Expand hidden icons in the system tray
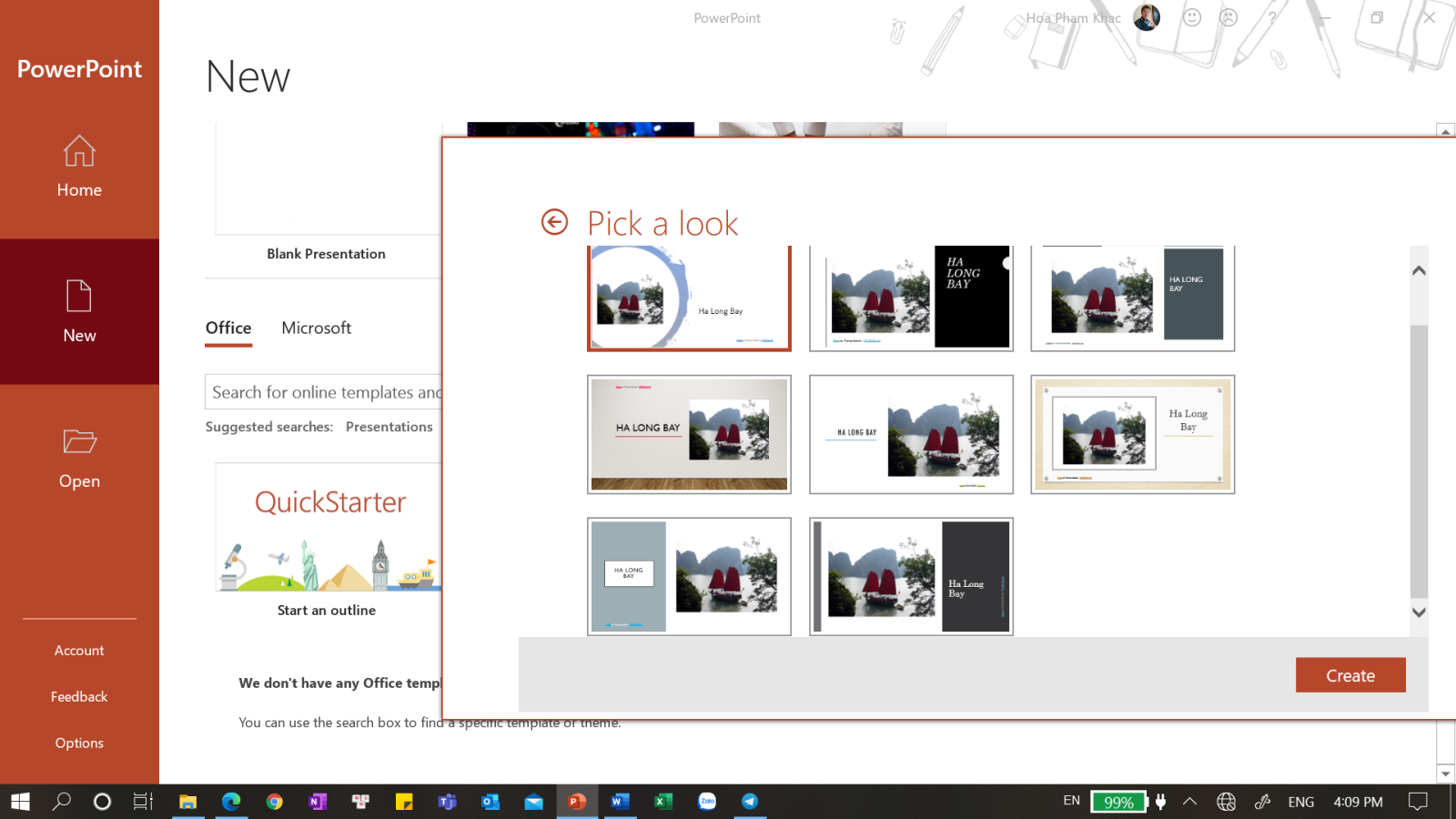The height and width of the screenshot is (819, 1456). 1190,802
